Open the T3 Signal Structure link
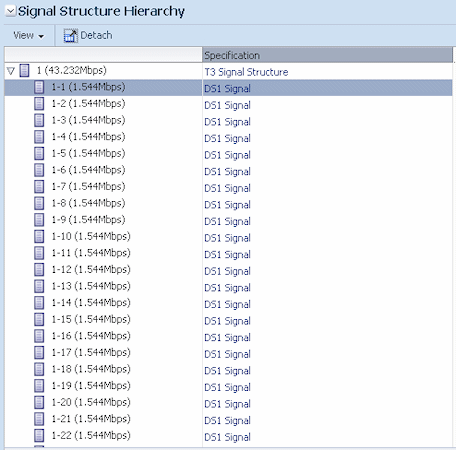This screenshot has height=450, width=456. pos(246,72)
